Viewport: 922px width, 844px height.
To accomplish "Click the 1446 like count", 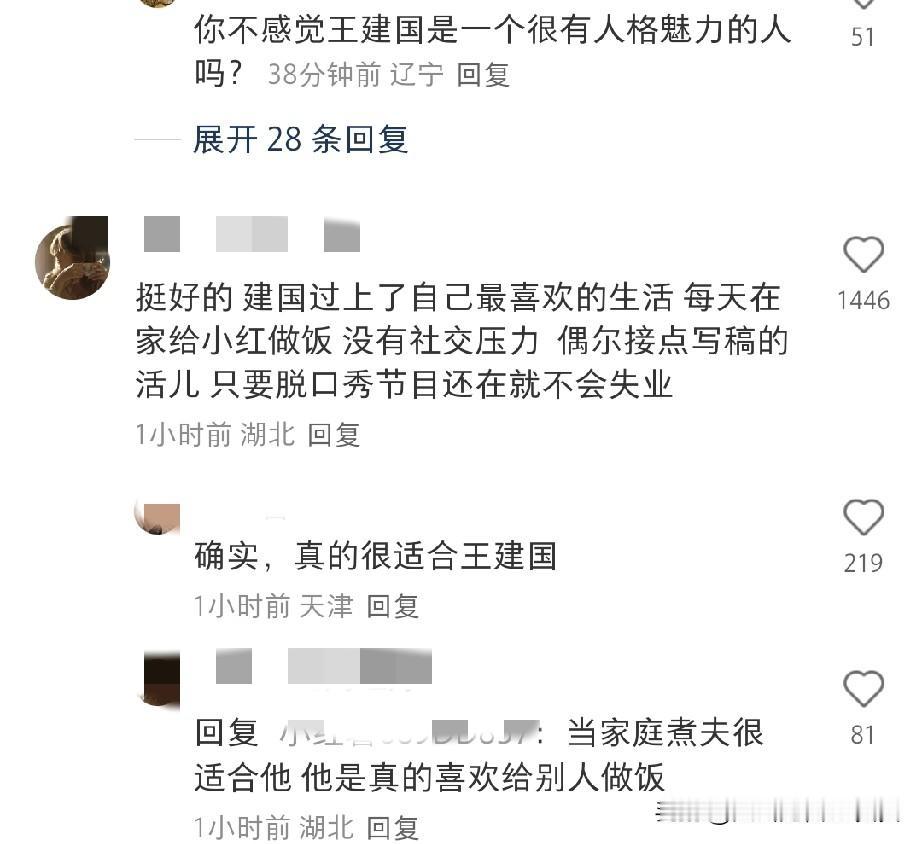I will (x=863, y=301).
